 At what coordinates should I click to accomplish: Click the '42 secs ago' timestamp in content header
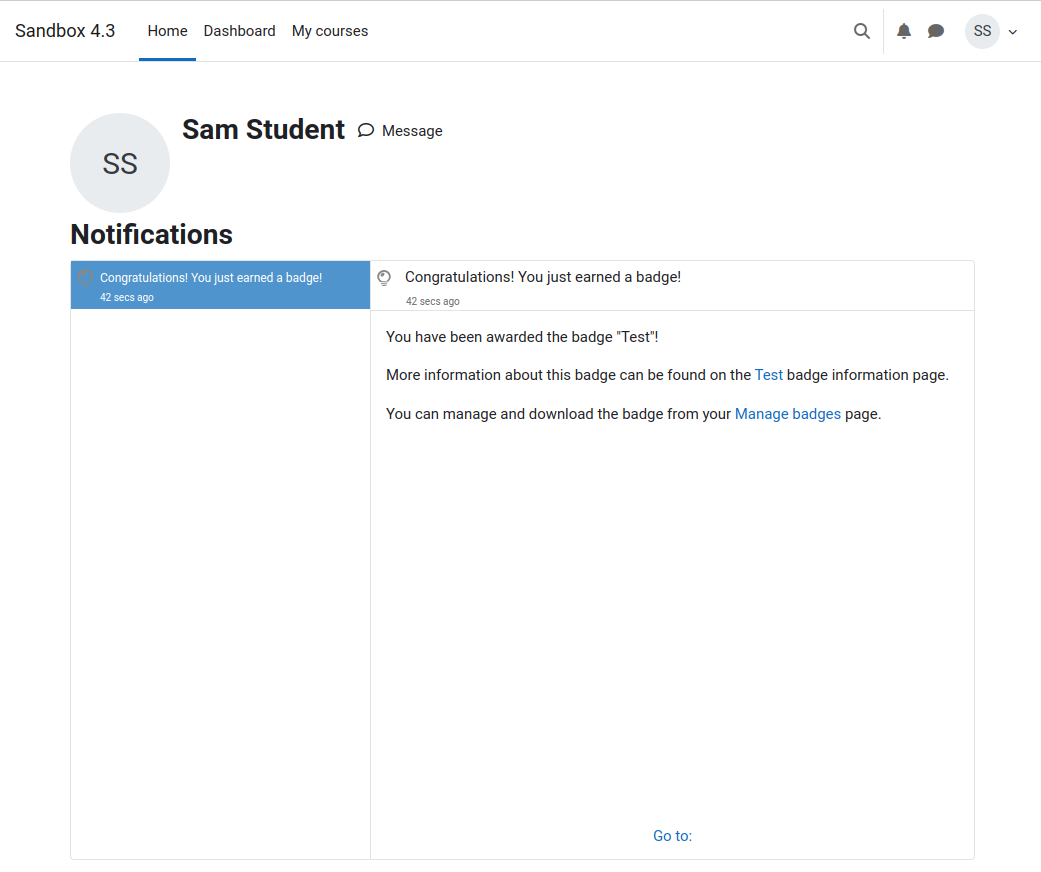click(x=433, y=301)
